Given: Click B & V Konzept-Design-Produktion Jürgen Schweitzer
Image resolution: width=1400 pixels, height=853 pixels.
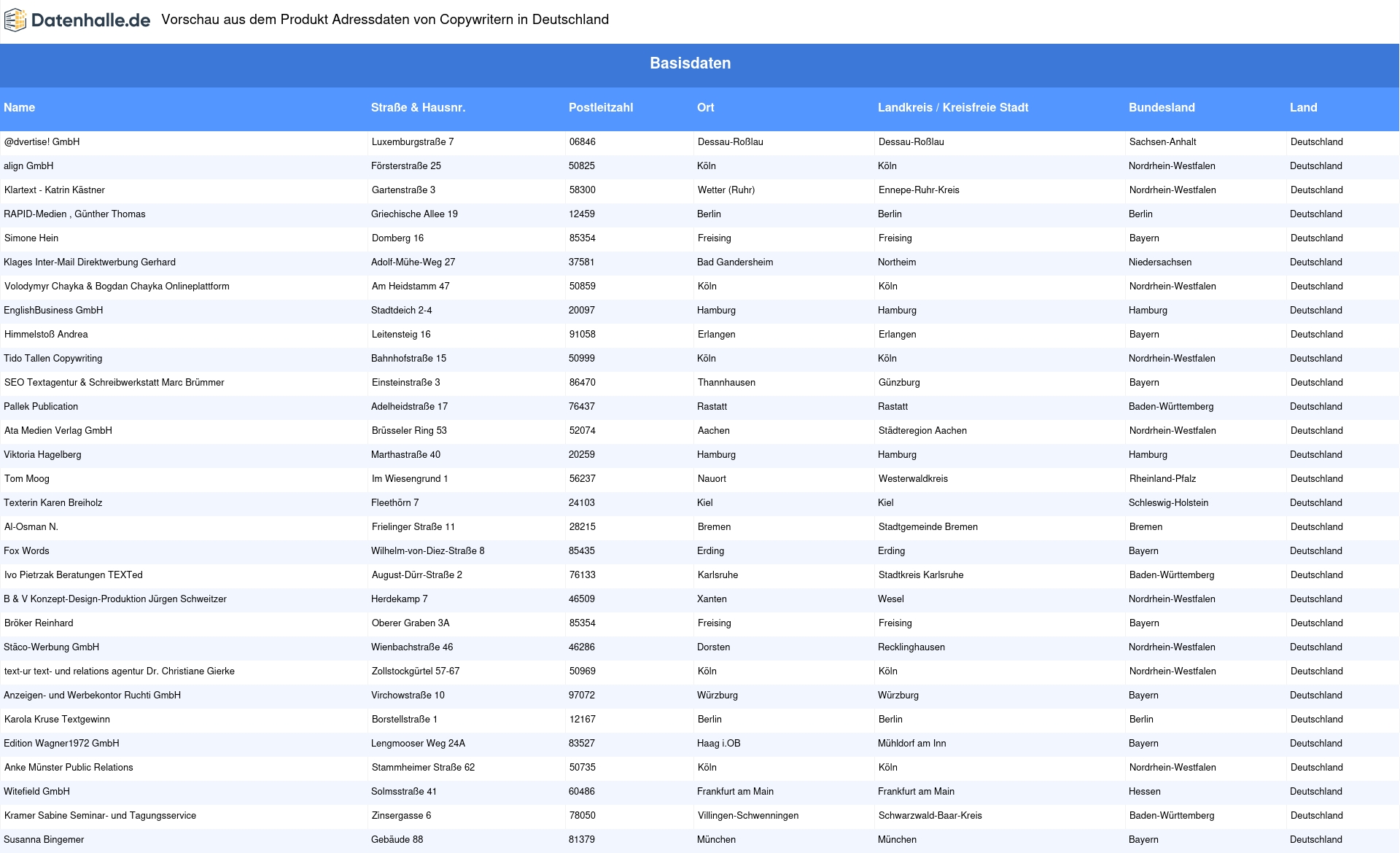Looking at the screenshot, I should [115, 599].
